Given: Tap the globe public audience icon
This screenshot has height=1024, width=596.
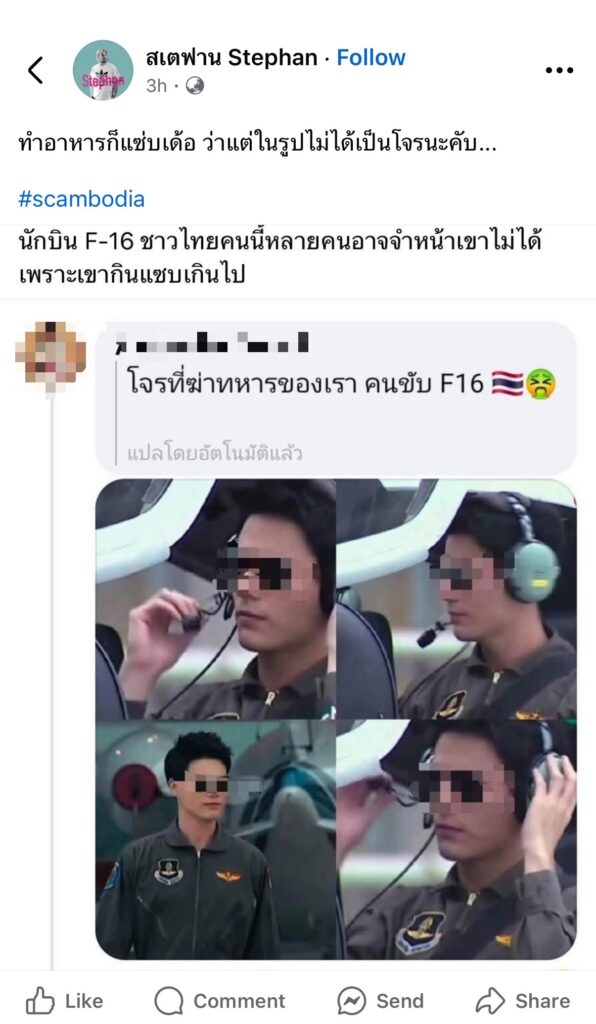Looking at the screenshot, I should [195, 86].
